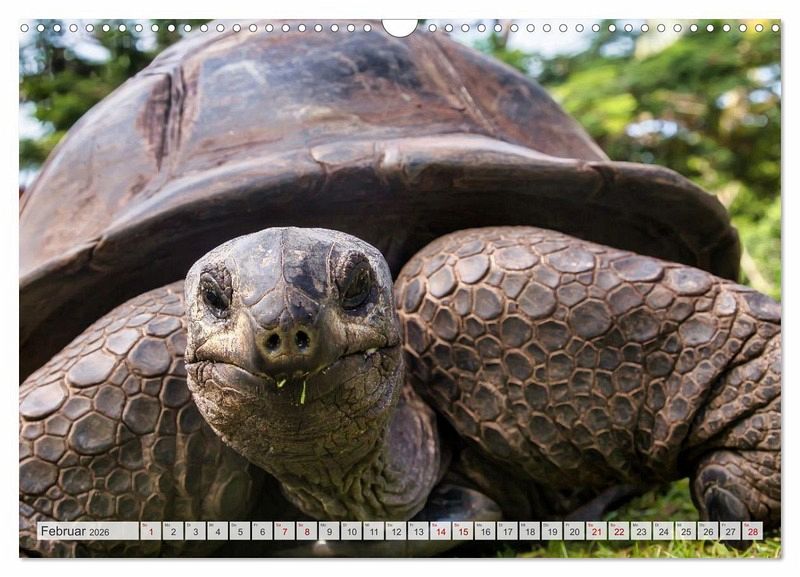Click red date 21 in calendar strip

click(x=596, y=531)
